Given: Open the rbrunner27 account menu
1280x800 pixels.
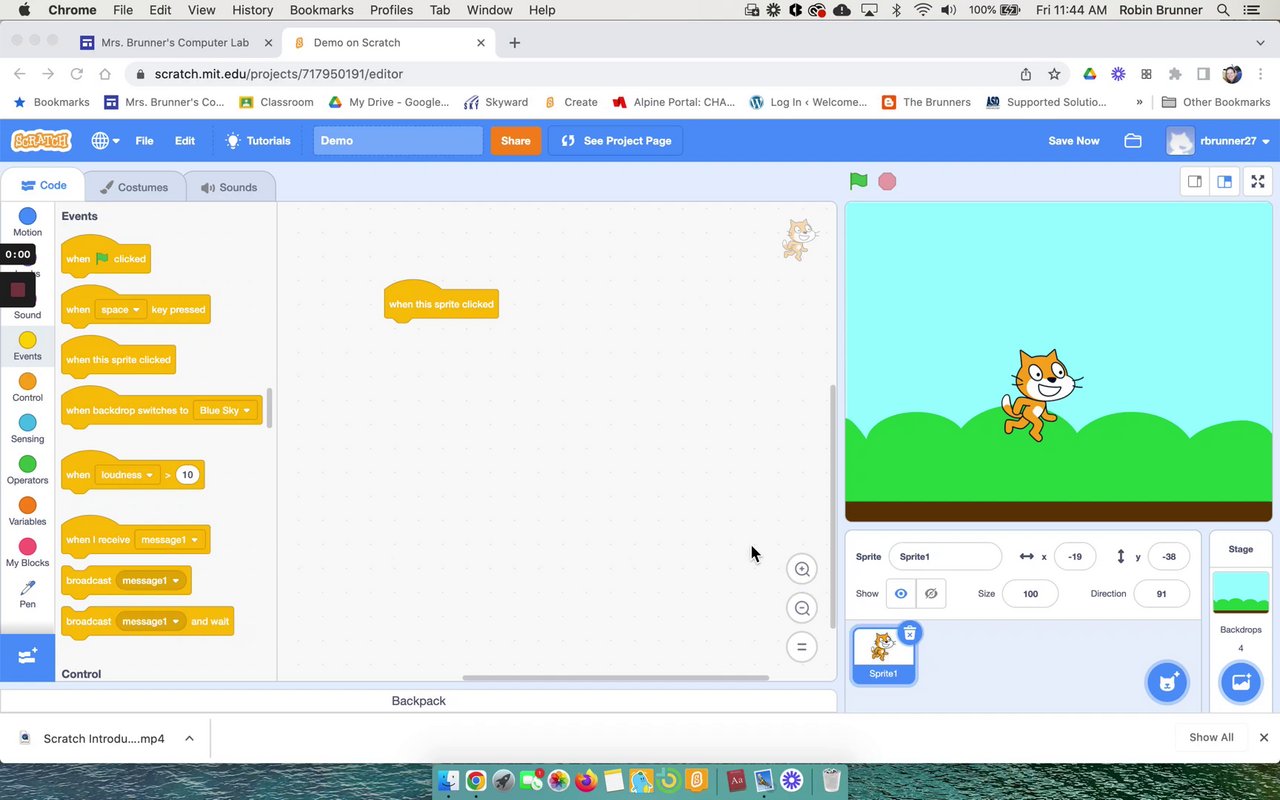Looking at the screenshot, I should [1218, 141].
